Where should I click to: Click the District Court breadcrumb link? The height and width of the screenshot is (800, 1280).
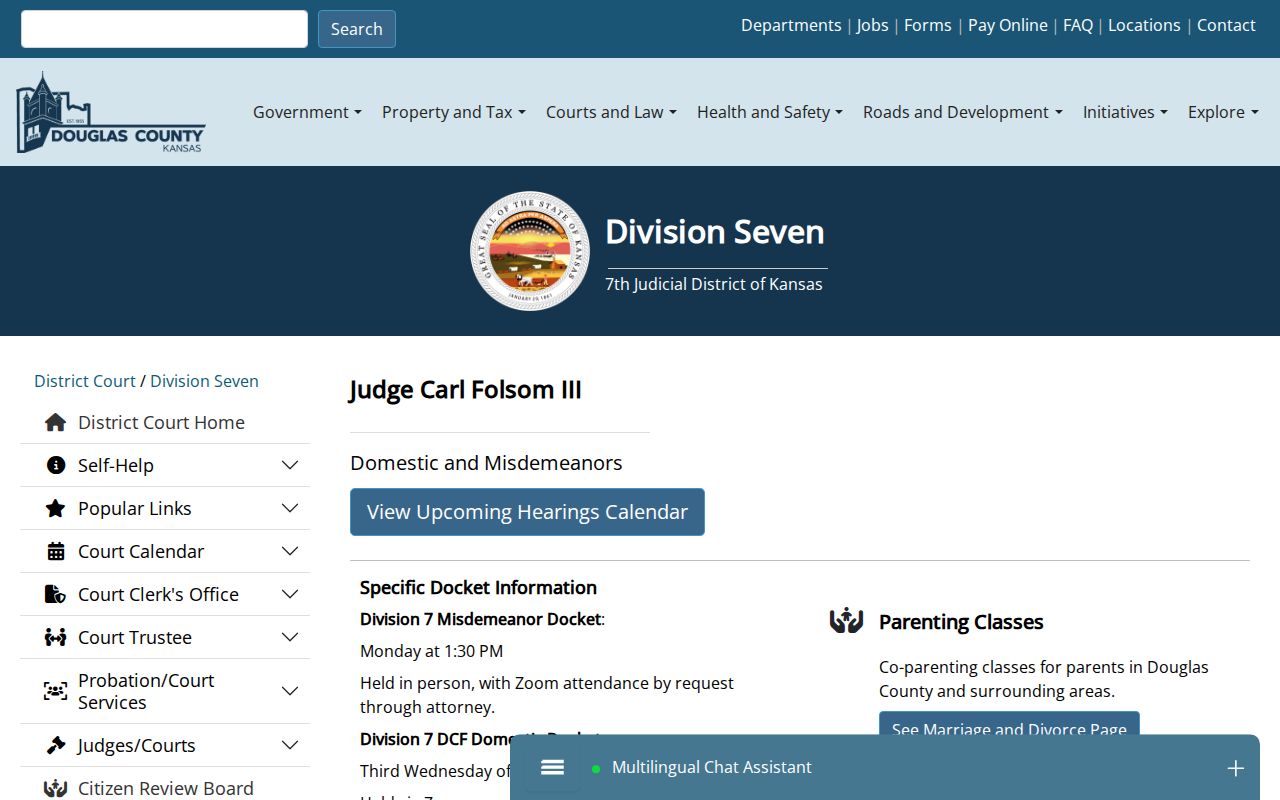pyautogui.click(x=85, y=381)
